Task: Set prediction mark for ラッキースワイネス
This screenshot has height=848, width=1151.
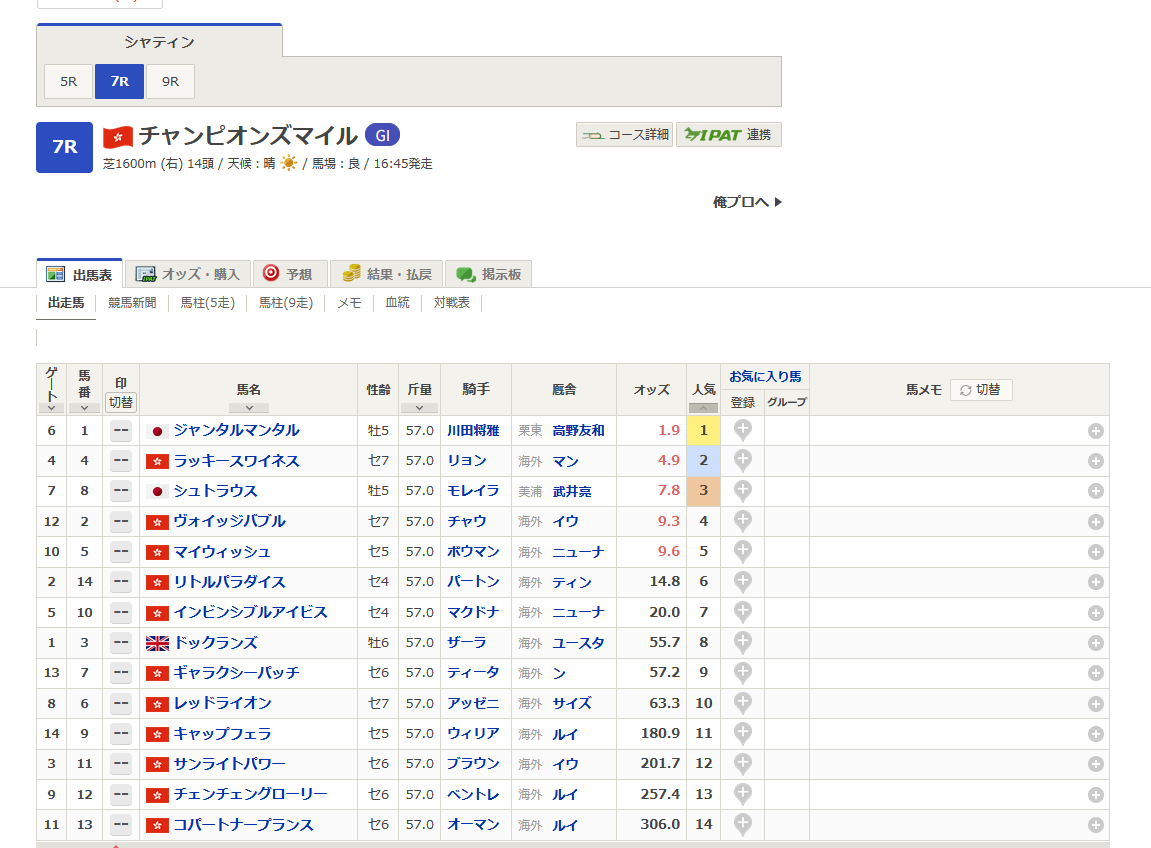Action: pyautogui.click(x=121, y=461)
